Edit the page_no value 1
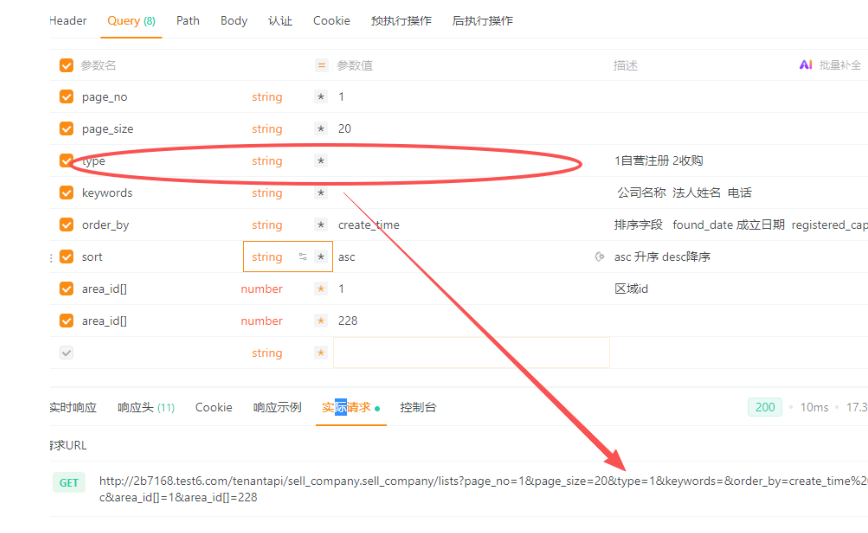 [x=342, y=97]
